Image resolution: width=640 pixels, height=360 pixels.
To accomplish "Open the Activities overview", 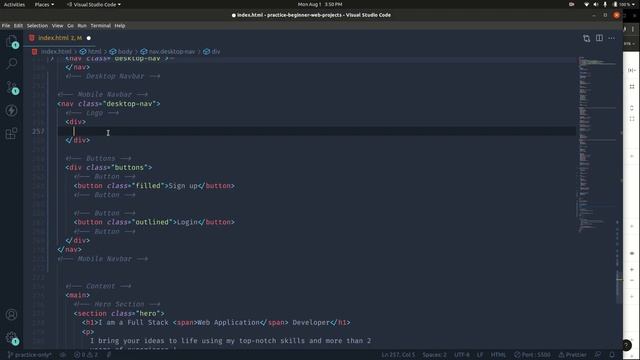I will coord(14,4).
